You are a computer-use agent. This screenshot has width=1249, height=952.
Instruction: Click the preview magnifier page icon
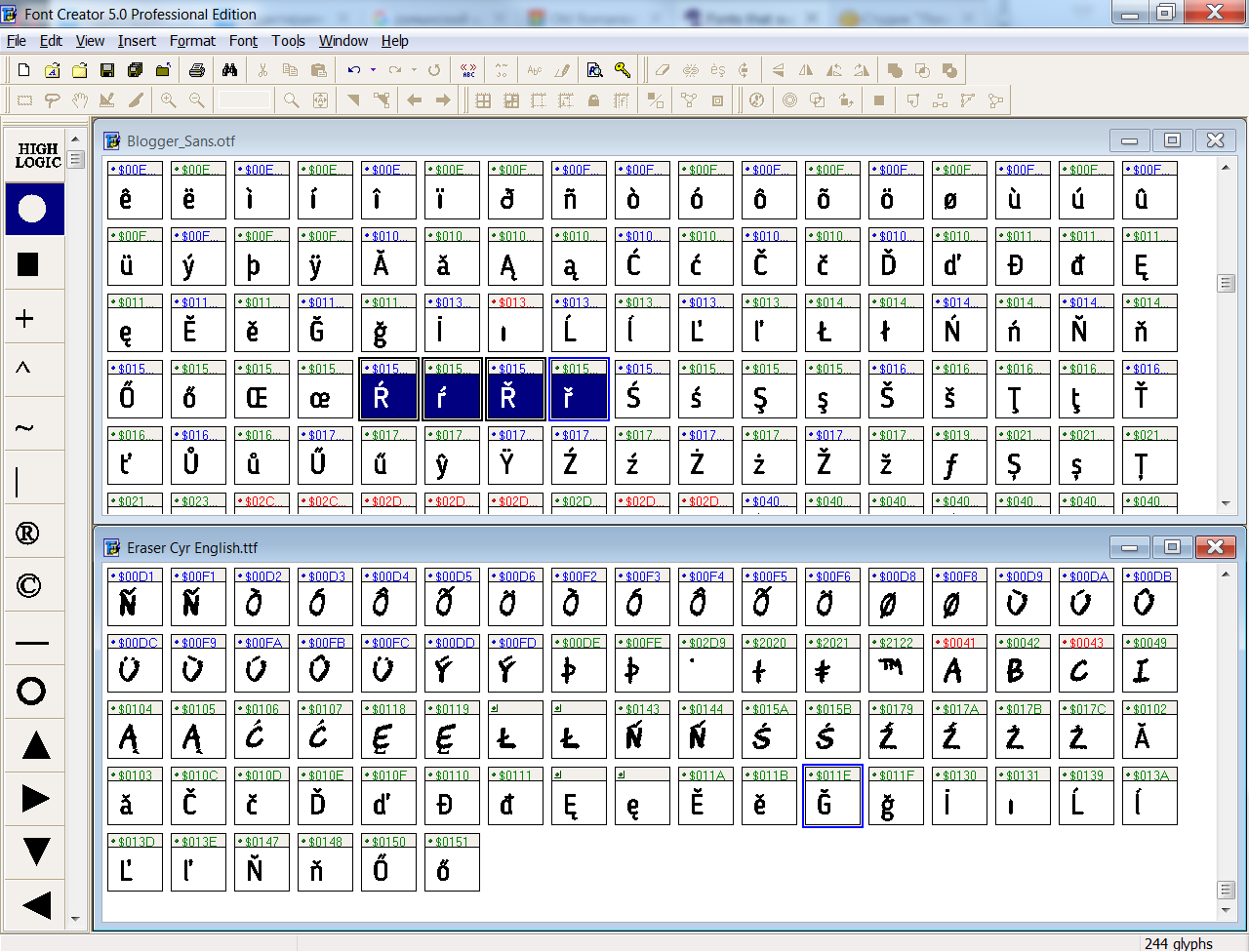pyautogui.click(x=594, y=70)
